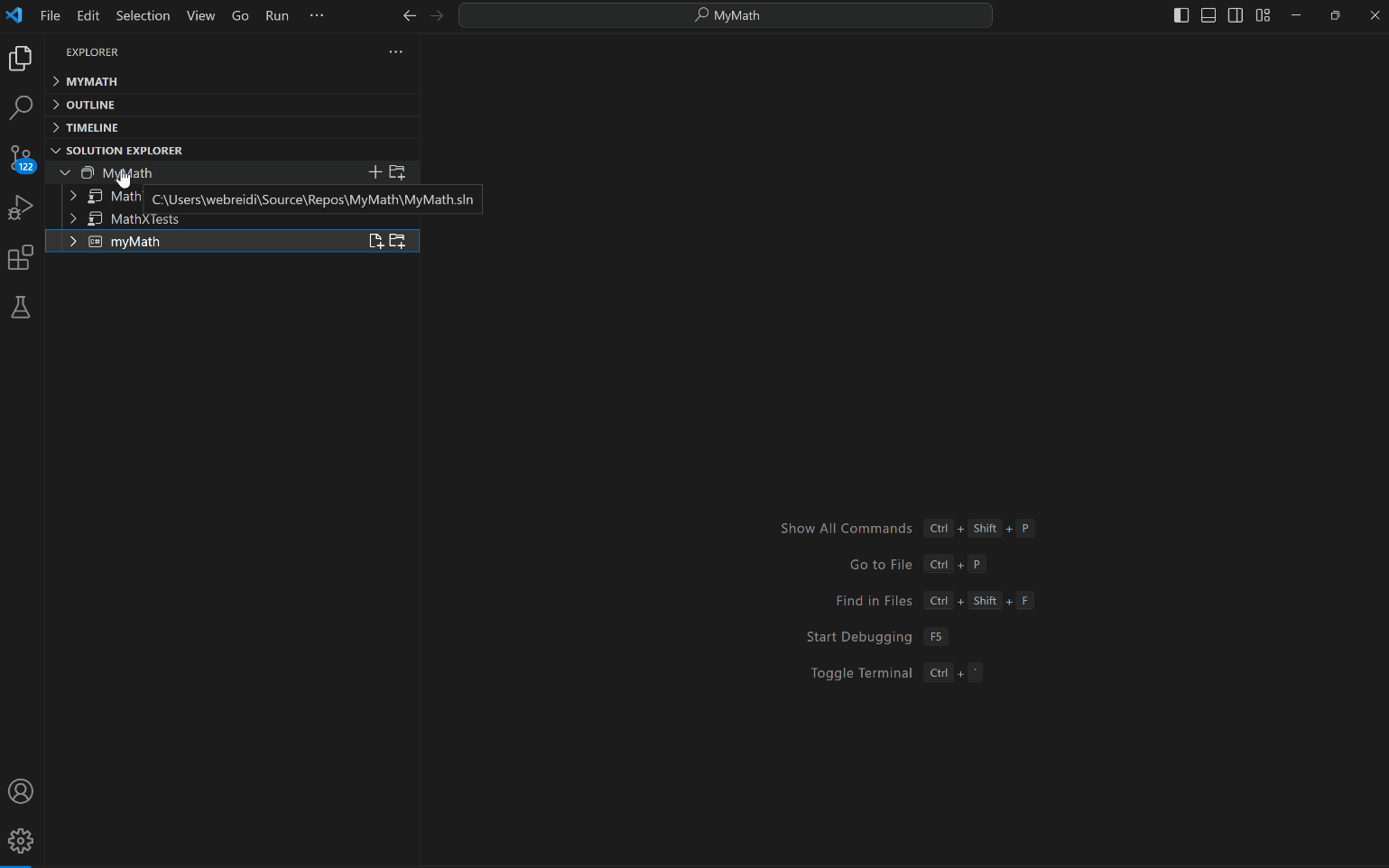
Task: Toggle the Secondary Side Bar visibility
Action: pyautogui.click(x=1235, y=15)
